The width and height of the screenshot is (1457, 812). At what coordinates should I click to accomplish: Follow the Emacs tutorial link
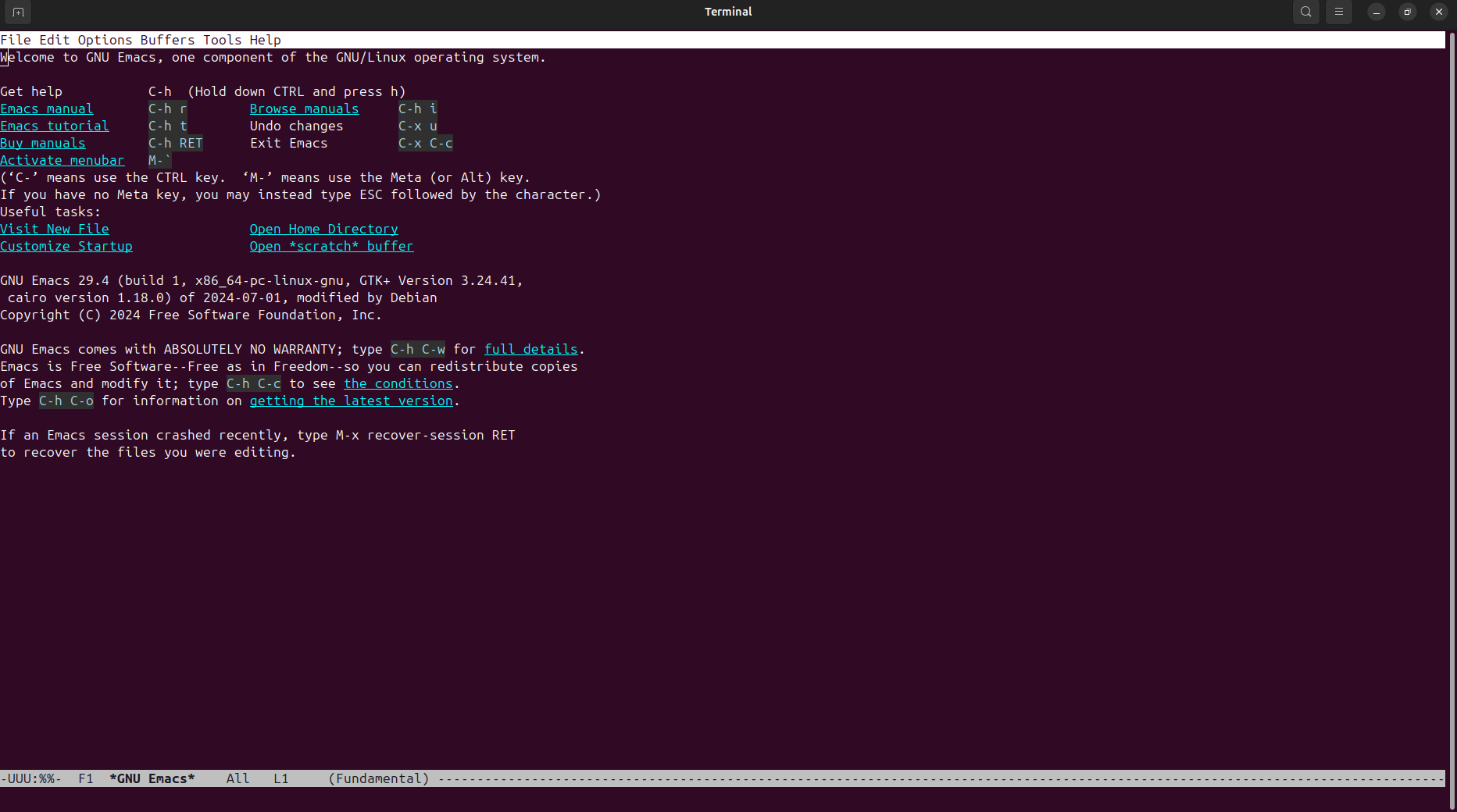tap(55, 126)
